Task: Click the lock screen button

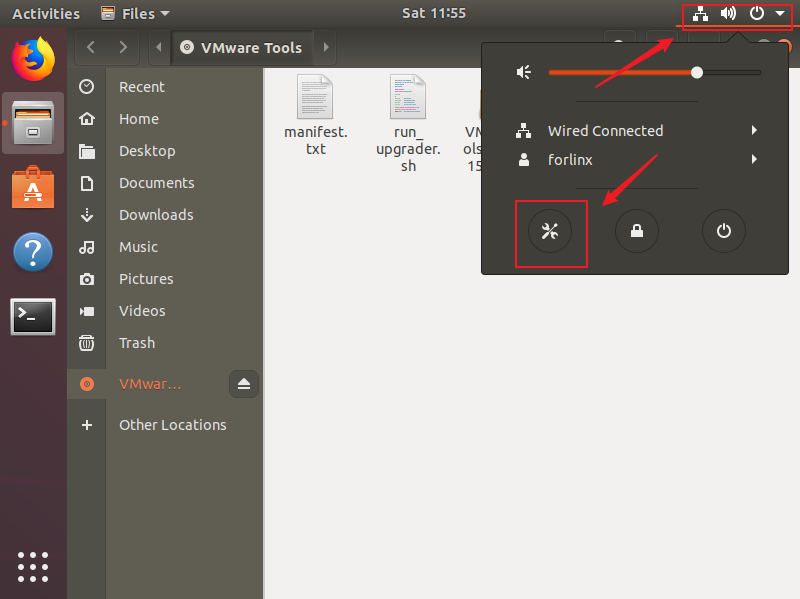Action: pos(636,232)
